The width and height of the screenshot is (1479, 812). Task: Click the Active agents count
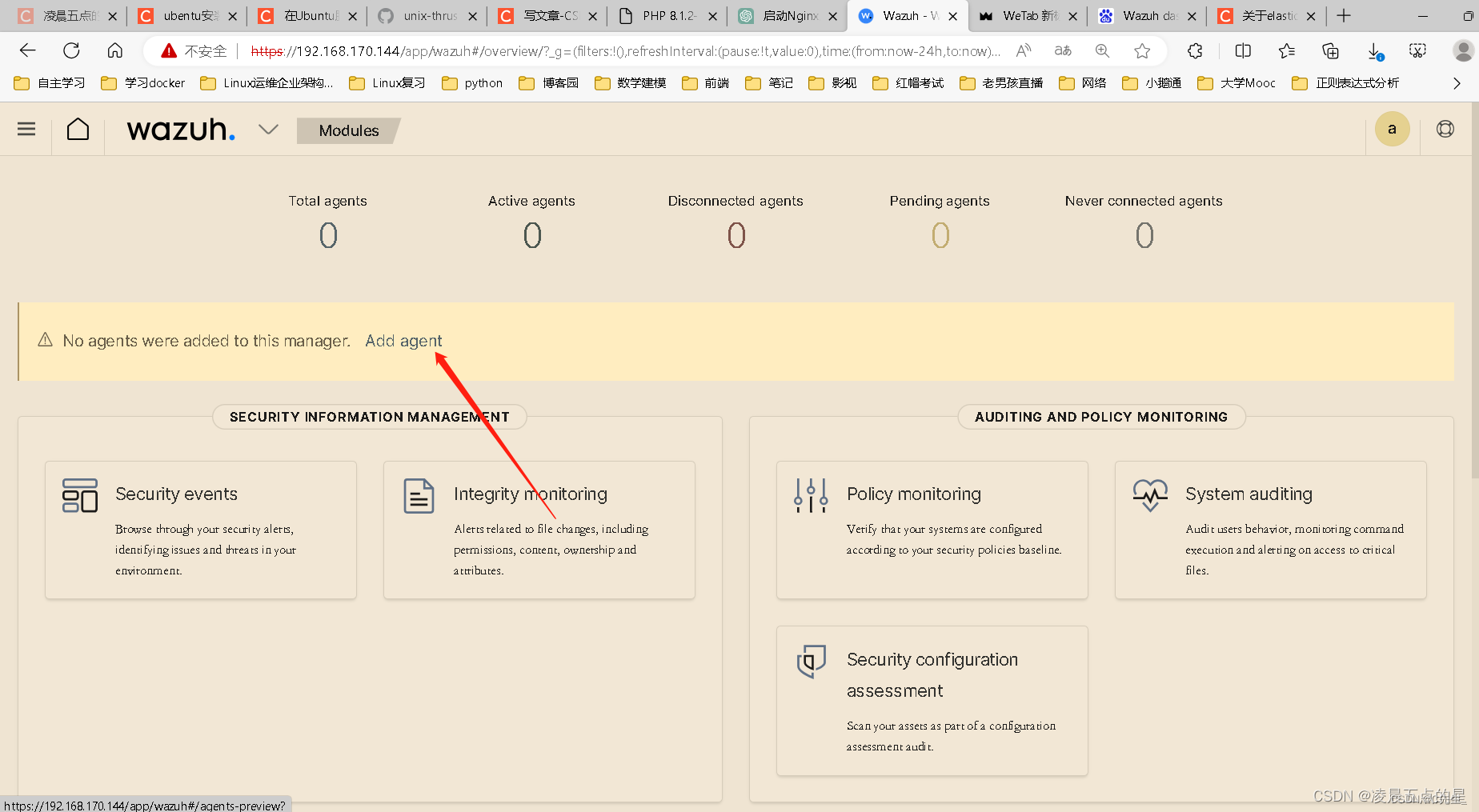[532, 235]
